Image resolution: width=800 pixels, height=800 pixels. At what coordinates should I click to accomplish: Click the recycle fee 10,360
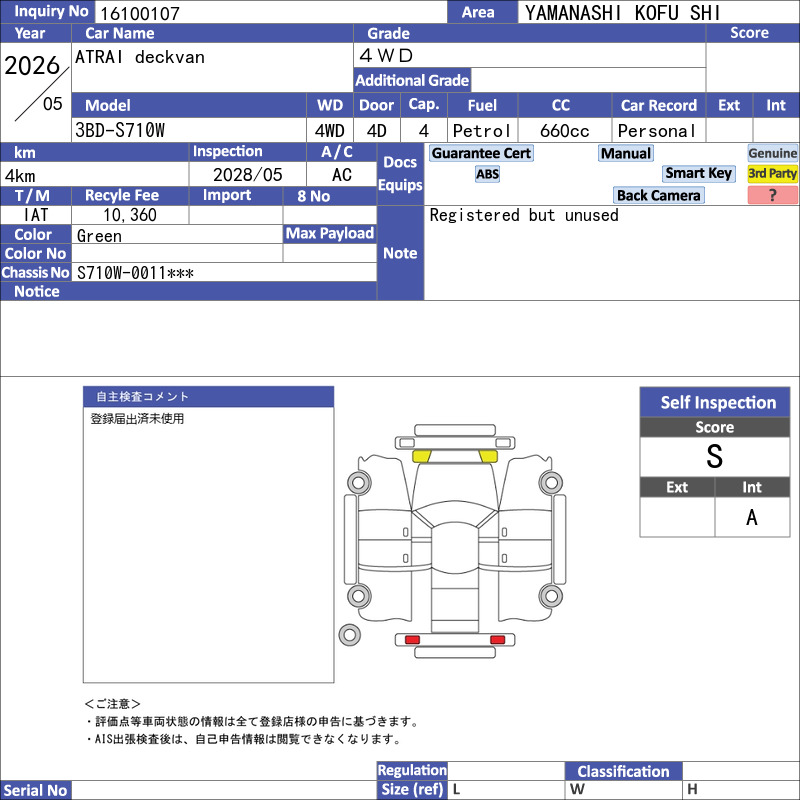tap(130, 215)
